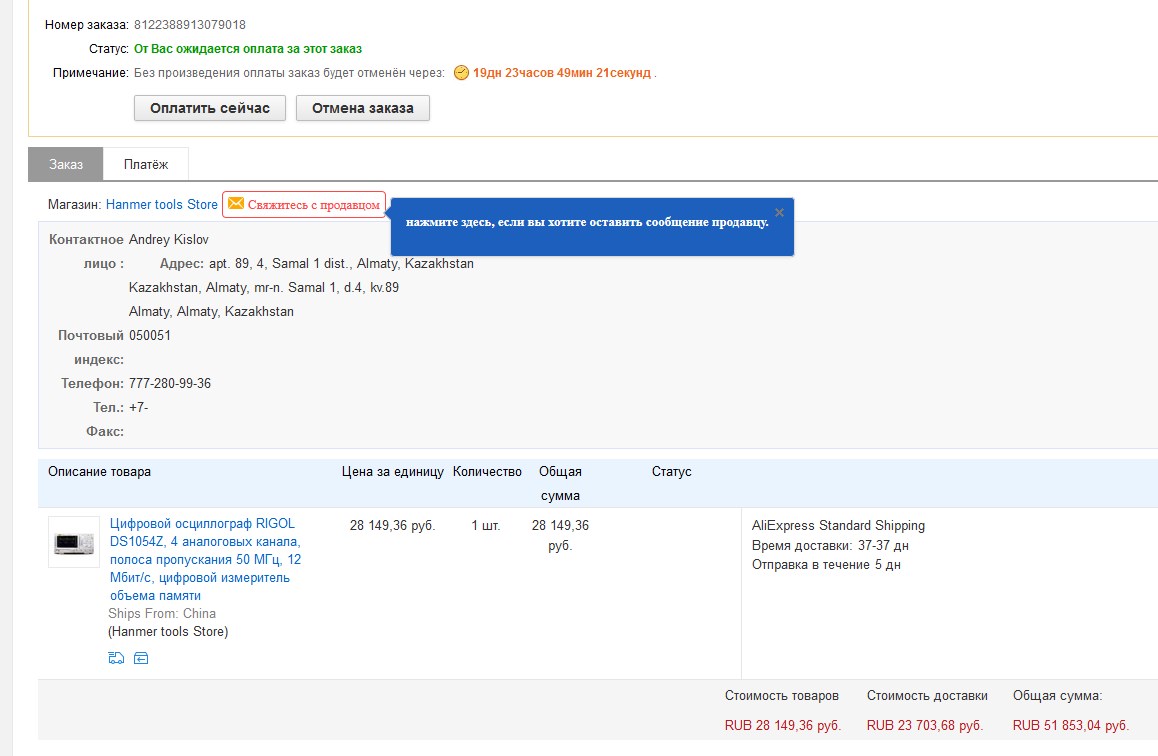
Task: Click the green payment-awaited status text
Action: pyautogui.click(x=248, y=48)
